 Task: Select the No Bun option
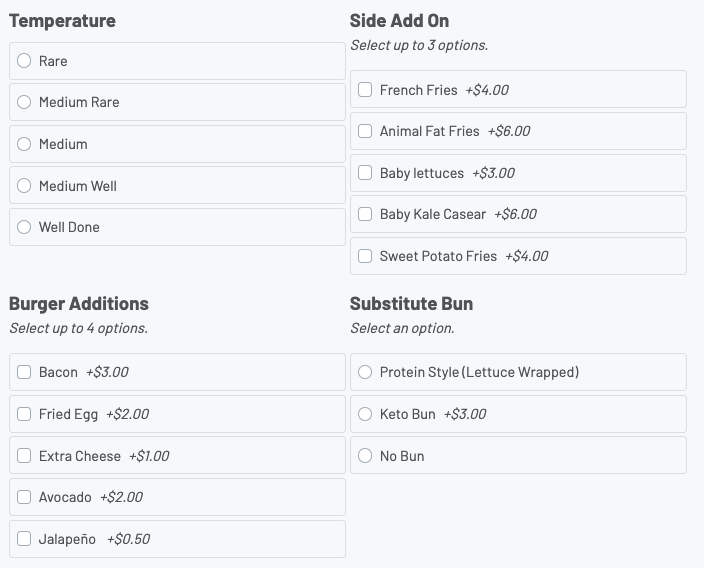pyautogui.click(x=365, y=456)
